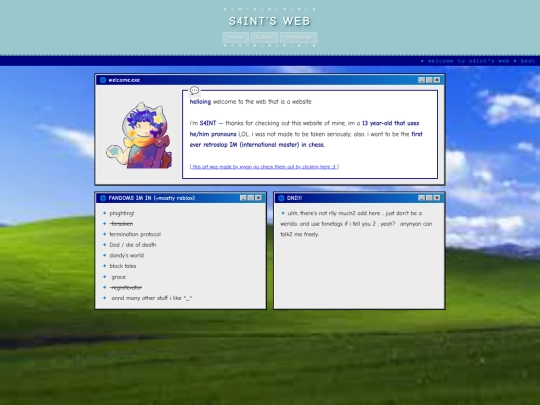Click the 'annd many other stuff' entry

pyautogui.click(x=152, y=298)
